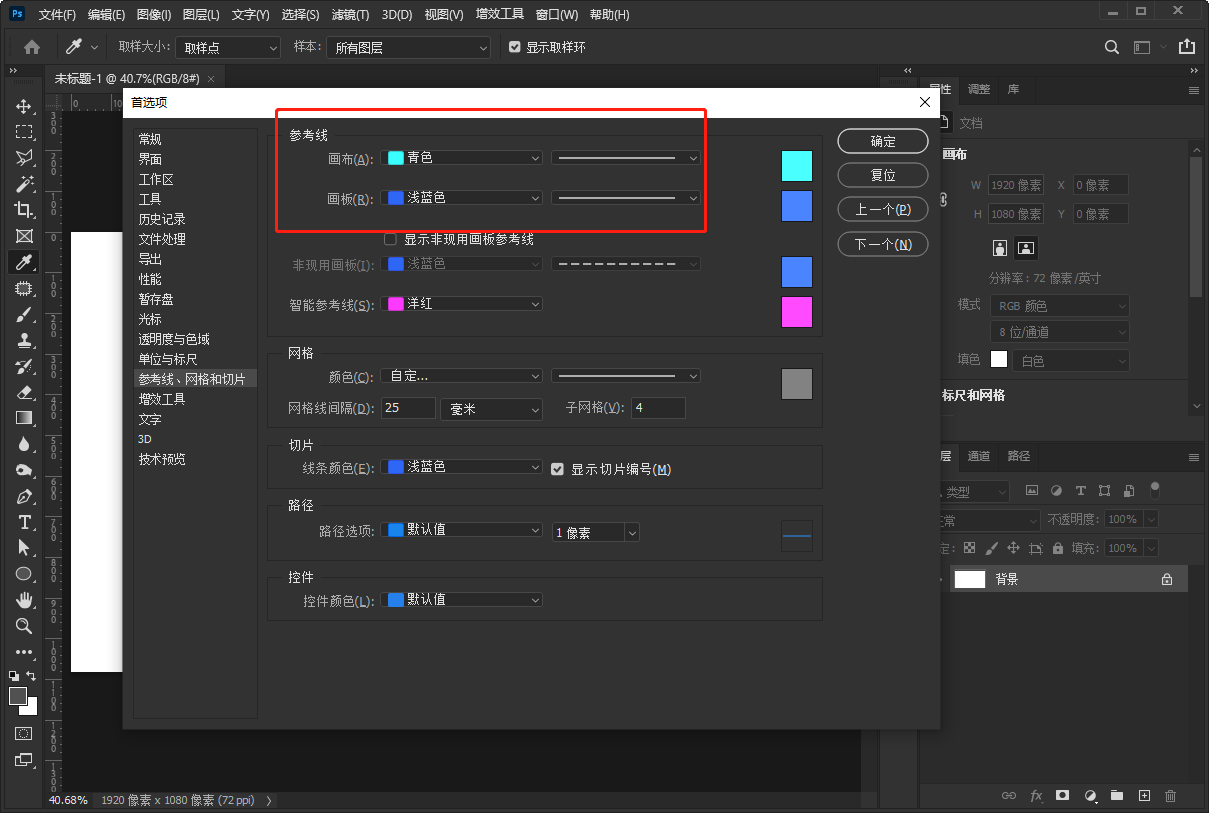Open the 窗口(W) menu

pos(557,15)
